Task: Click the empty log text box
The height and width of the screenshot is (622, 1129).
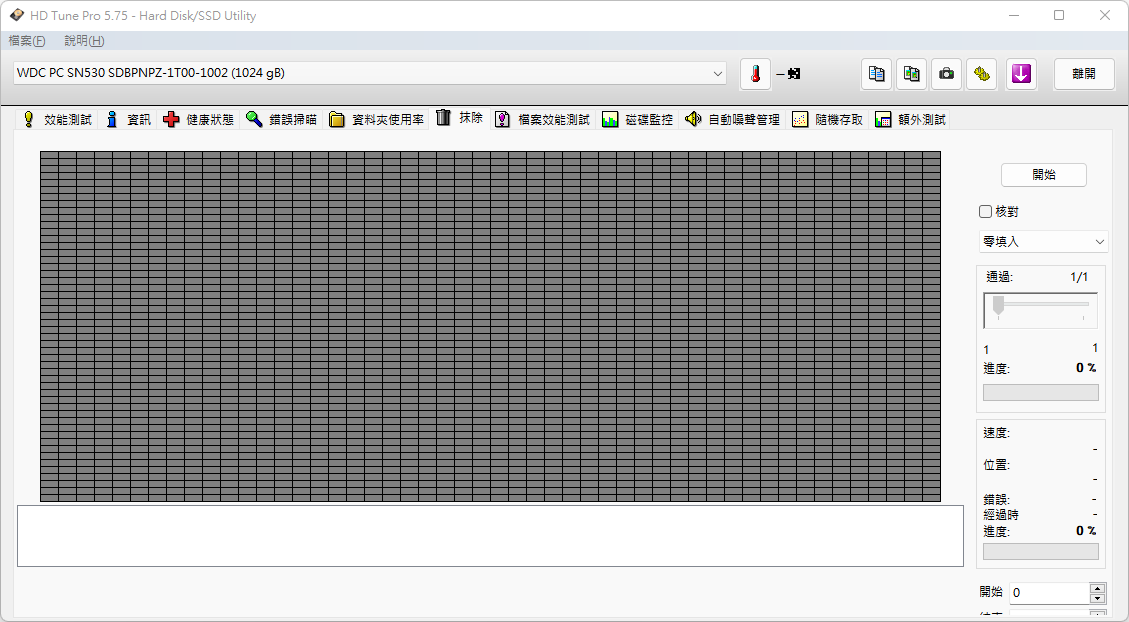Action: click(490, 536)
